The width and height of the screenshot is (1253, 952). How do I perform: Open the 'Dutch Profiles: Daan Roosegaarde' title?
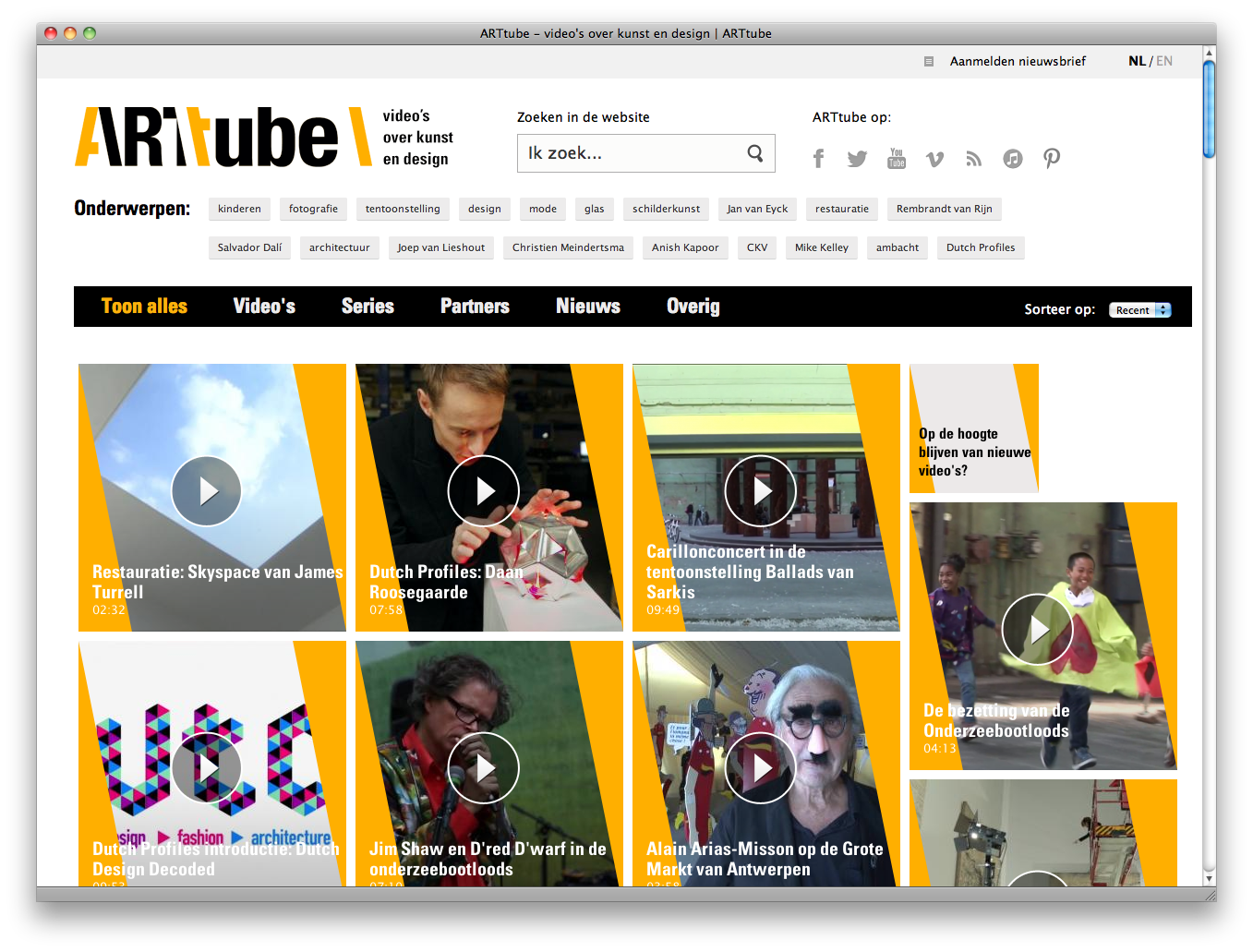tap(446, 582)
